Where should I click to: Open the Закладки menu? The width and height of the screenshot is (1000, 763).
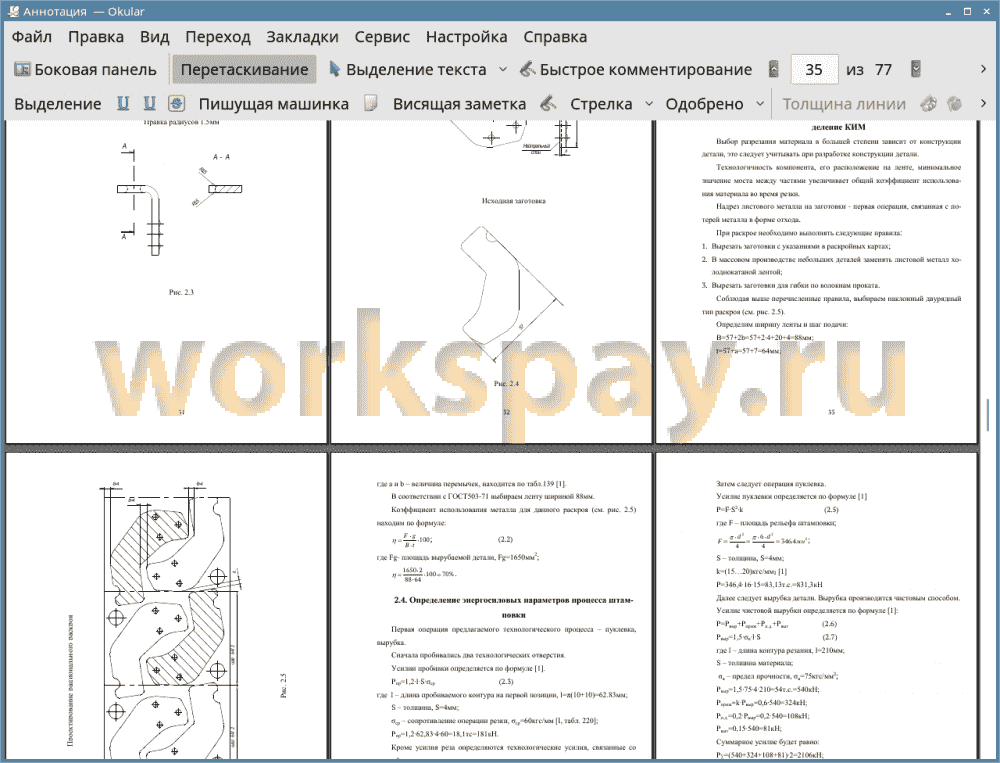(x=302, y=37)
